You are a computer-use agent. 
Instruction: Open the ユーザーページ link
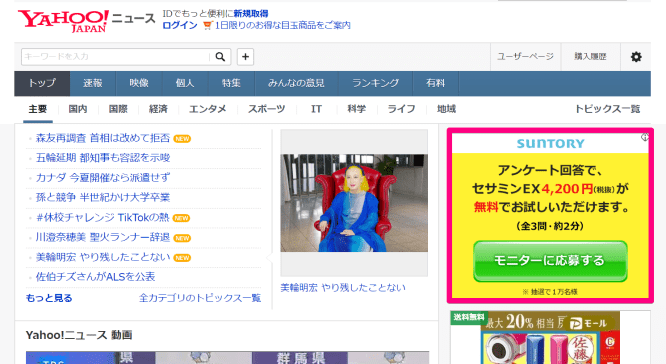525,56
